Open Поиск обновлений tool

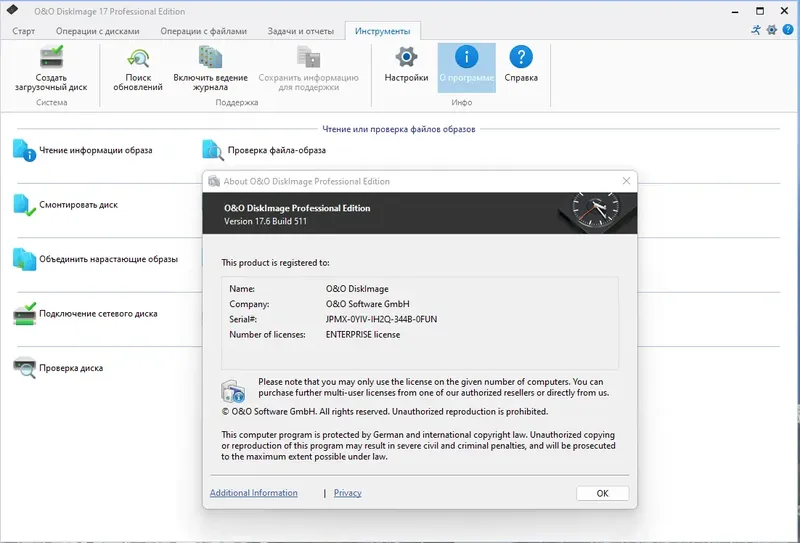pyautogui.click(x=138, y=70)
